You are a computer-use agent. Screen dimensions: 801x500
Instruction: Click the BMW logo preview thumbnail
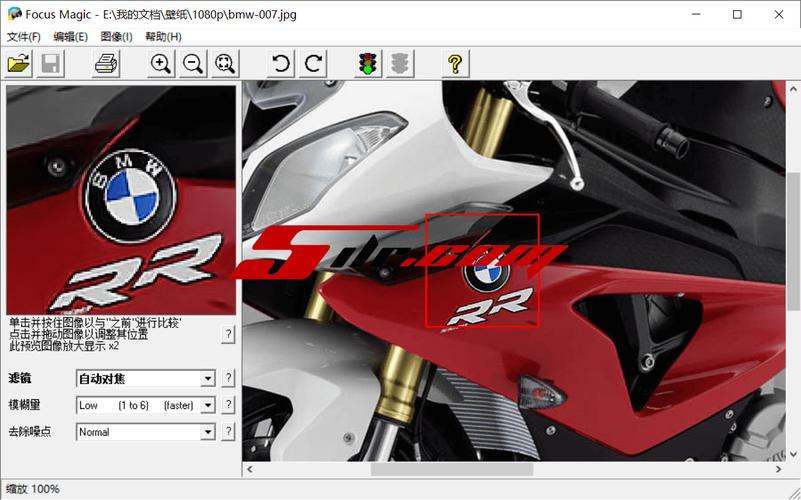click(x=121, y=200)
